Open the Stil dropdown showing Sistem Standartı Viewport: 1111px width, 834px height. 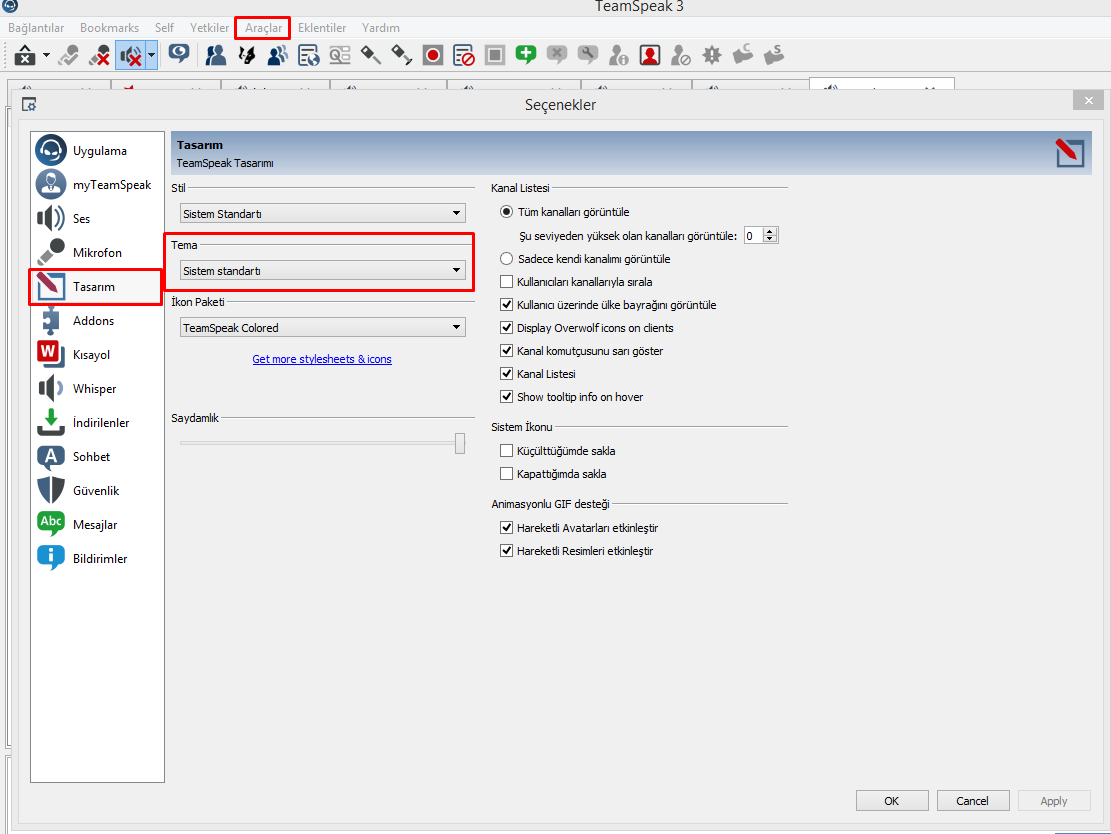(x=322, y=213)
